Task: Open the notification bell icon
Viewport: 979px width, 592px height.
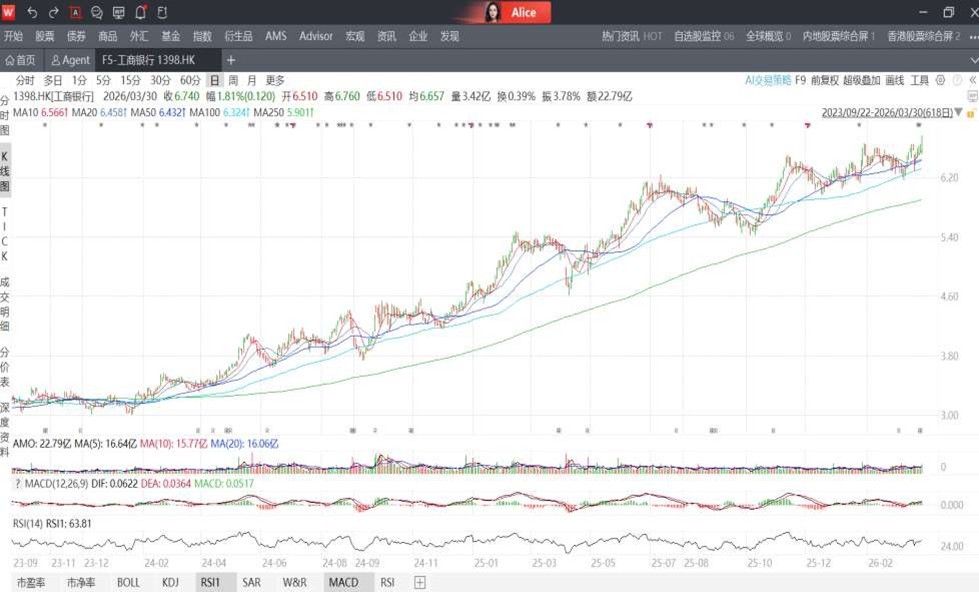Action: 140,12
